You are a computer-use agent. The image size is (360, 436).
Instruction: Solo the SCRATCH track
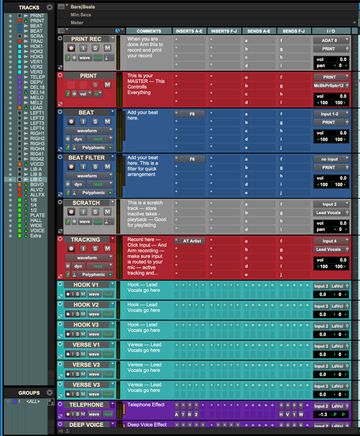coord(95,212)
